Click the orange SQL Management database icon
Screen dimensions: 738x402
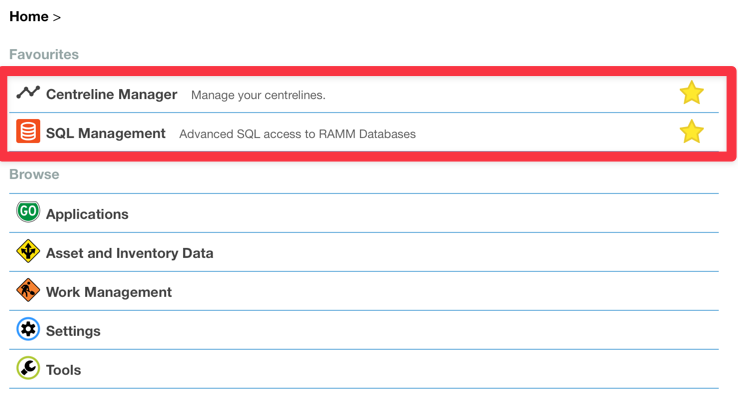pos(28,131)
